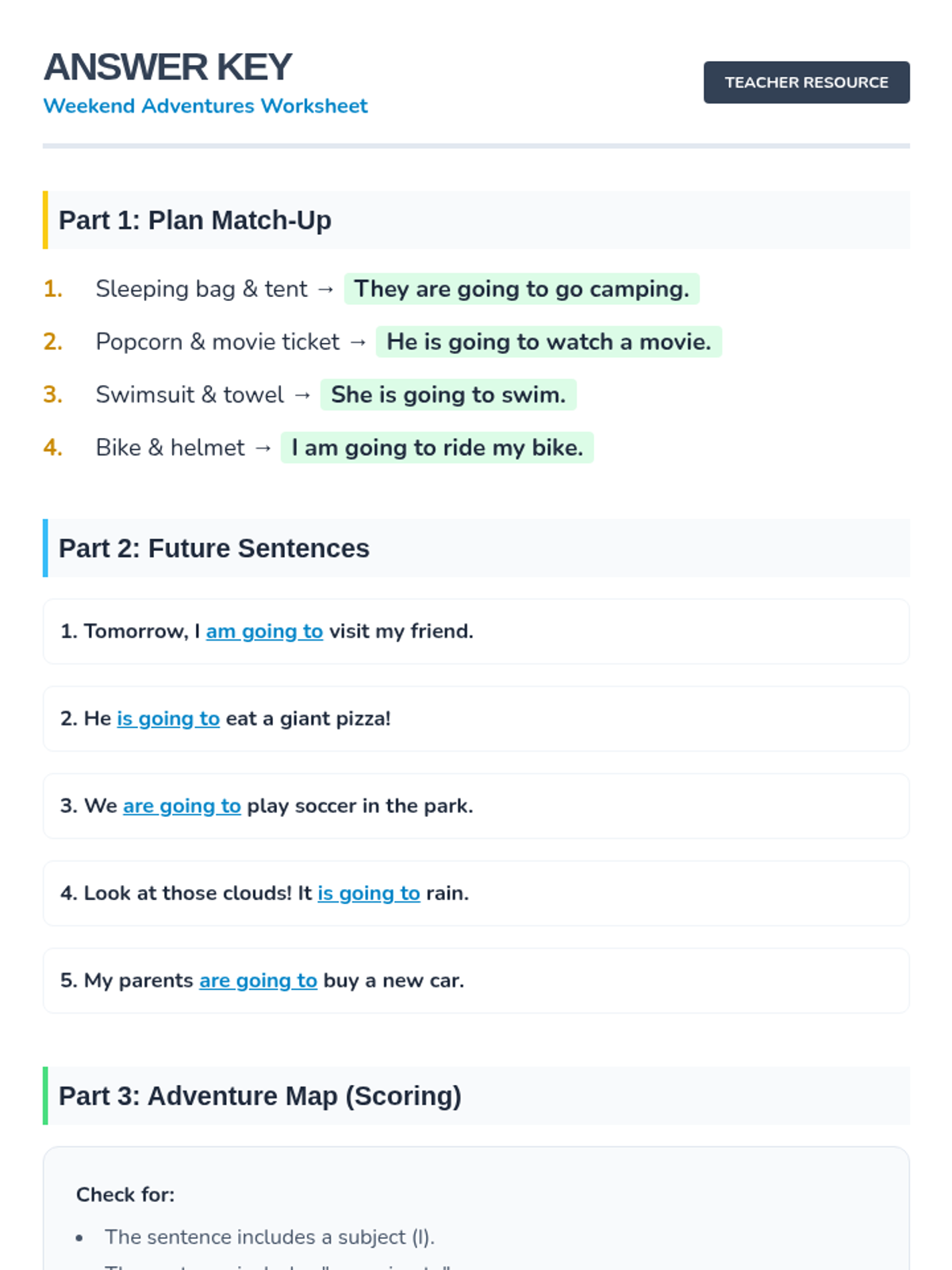The height and width of the screenshot is (1270, 952).
Task: Click the 'Check for:' label
Action: pos(125,1195)
